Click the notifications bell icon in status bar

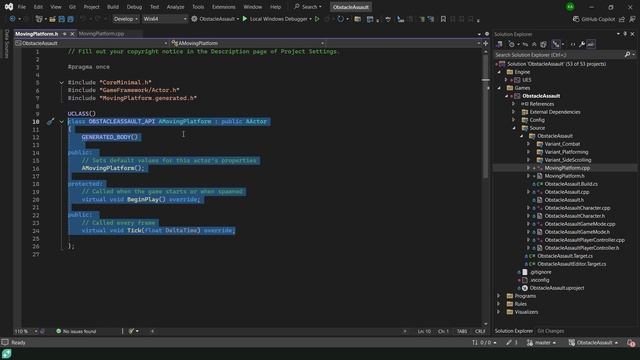pos(631,343)
